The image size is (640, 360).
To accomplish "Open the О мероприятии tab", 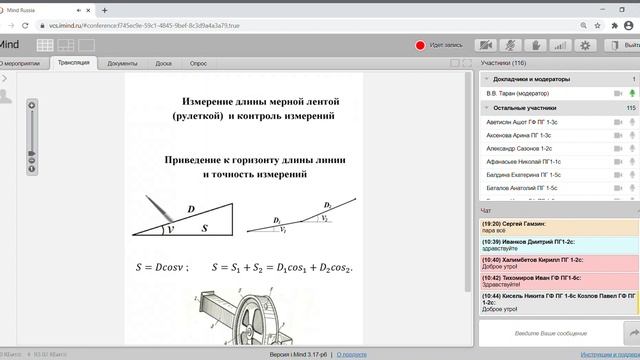I will pos(20,63).
